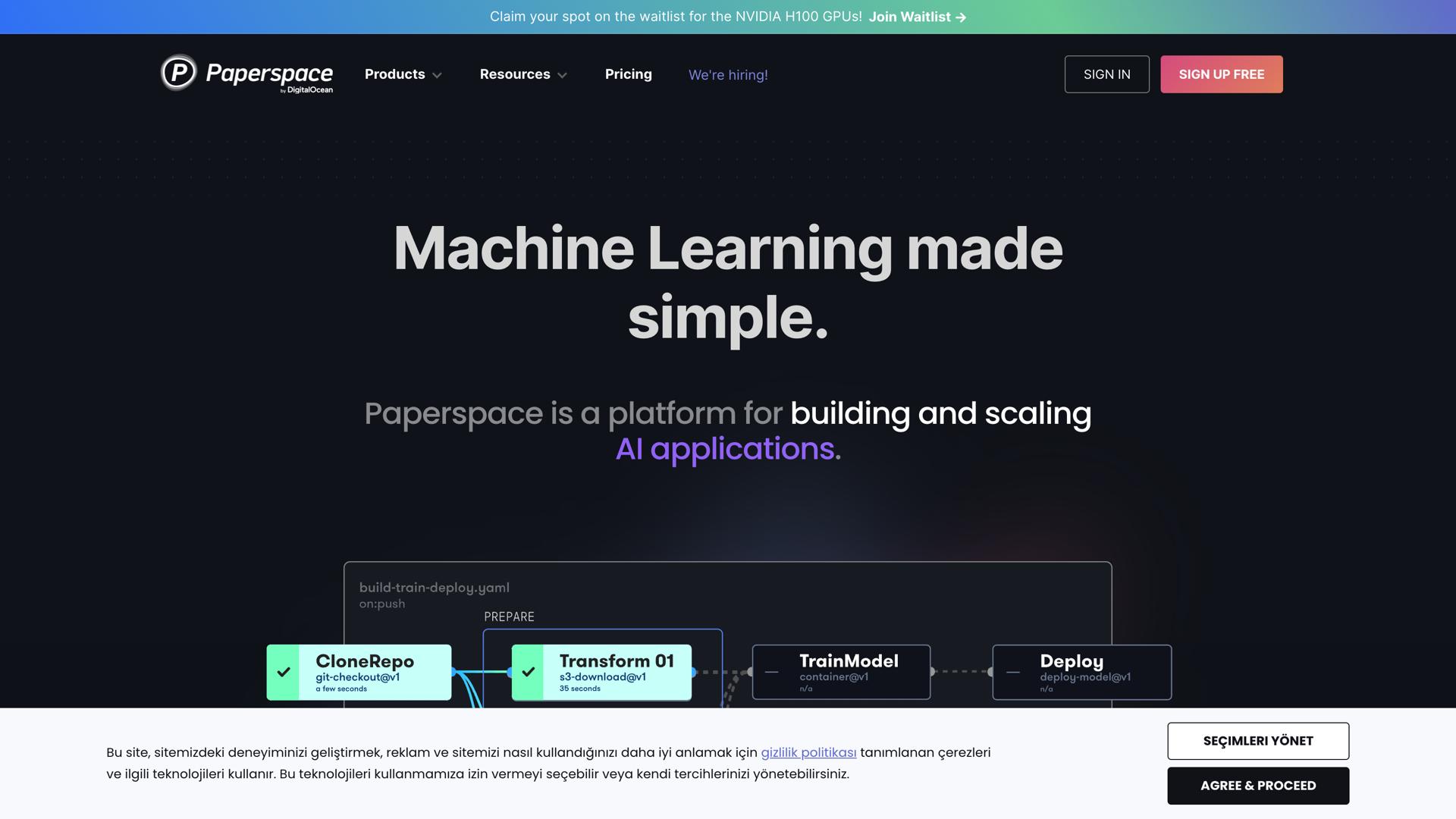Open the Resources menu

[514, 74]
